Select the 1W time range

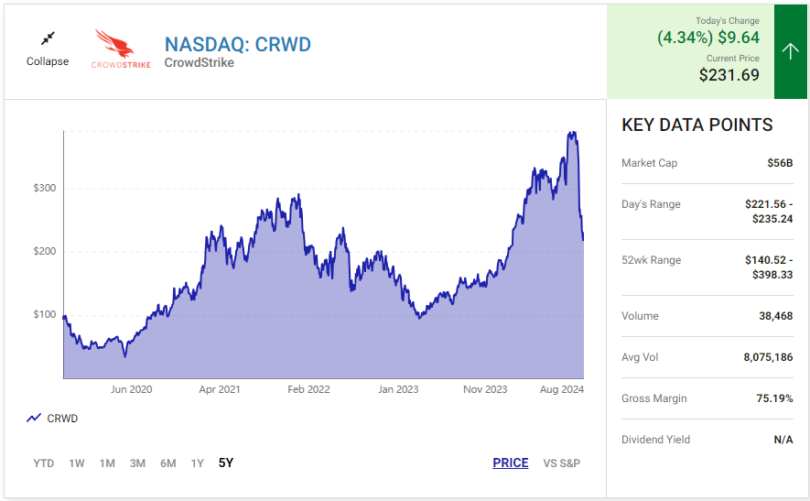[77, 463]
